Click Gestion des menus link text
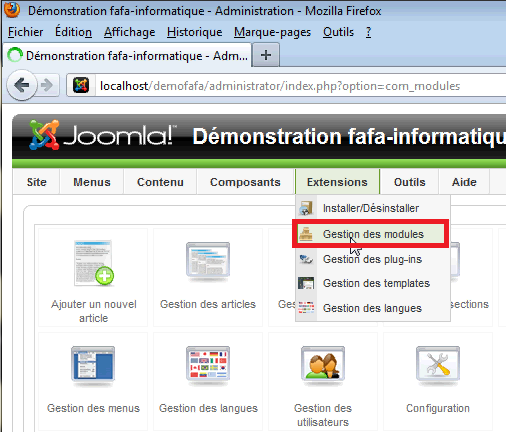The height and width of the screenshot is (432, 506). tap(93, 408)
